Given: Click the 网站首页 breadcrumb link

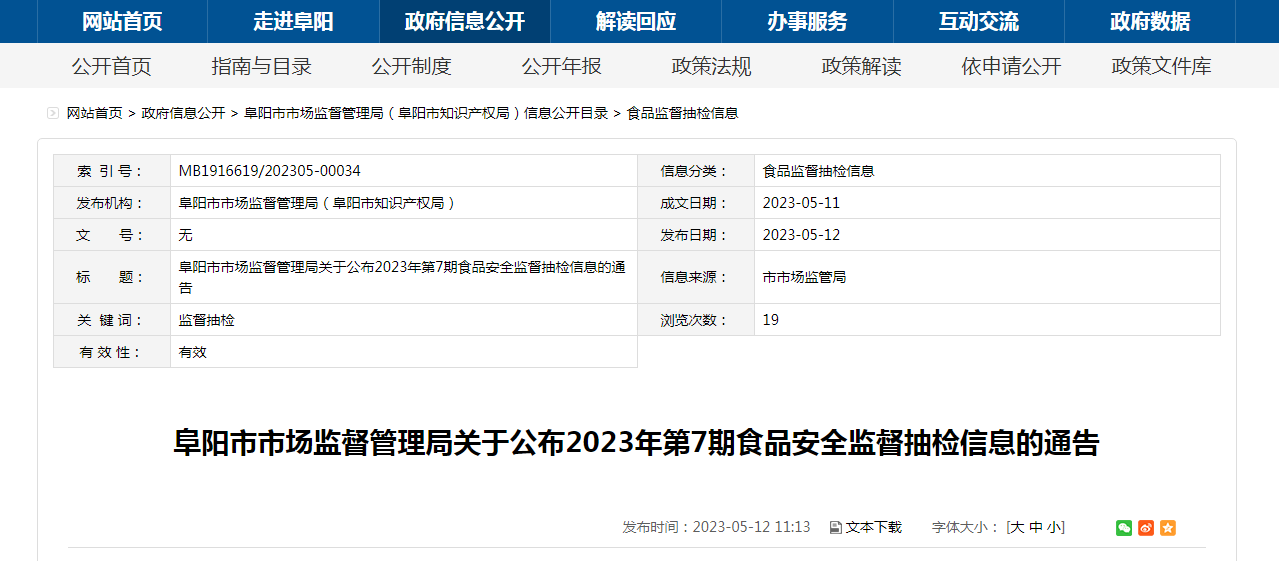Looking at the screenshot, I should (x=95, y=113).
